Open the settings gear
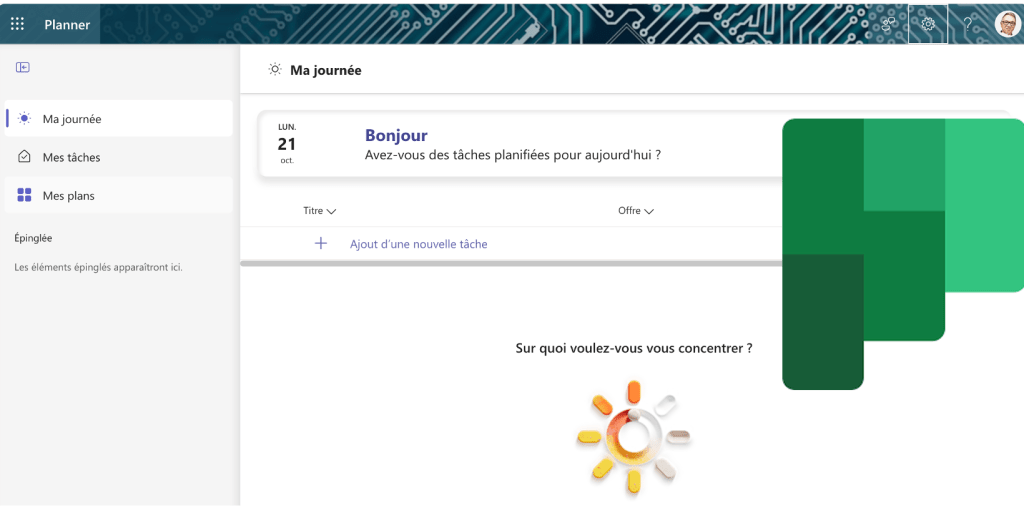Screen dimensions: 1024x518 [x=928, y=24]
